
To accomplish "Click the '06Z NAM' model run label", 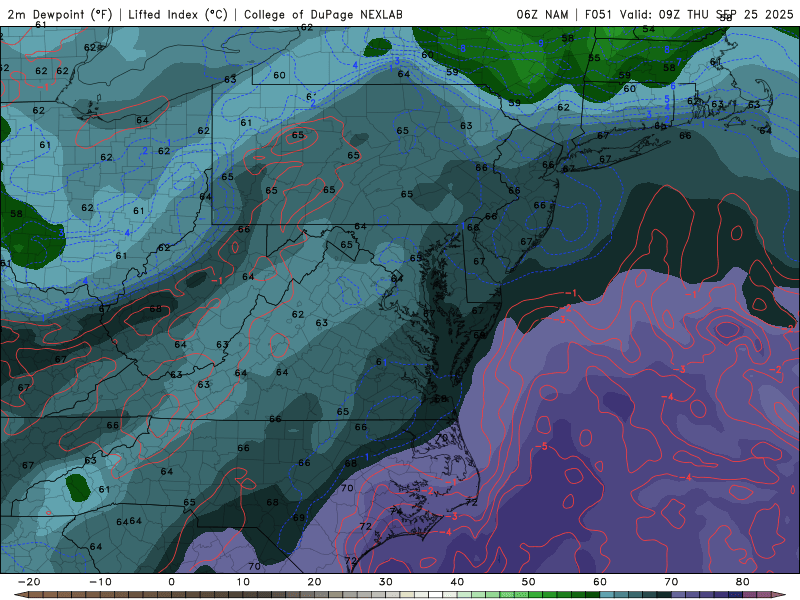I will [542, 15].
